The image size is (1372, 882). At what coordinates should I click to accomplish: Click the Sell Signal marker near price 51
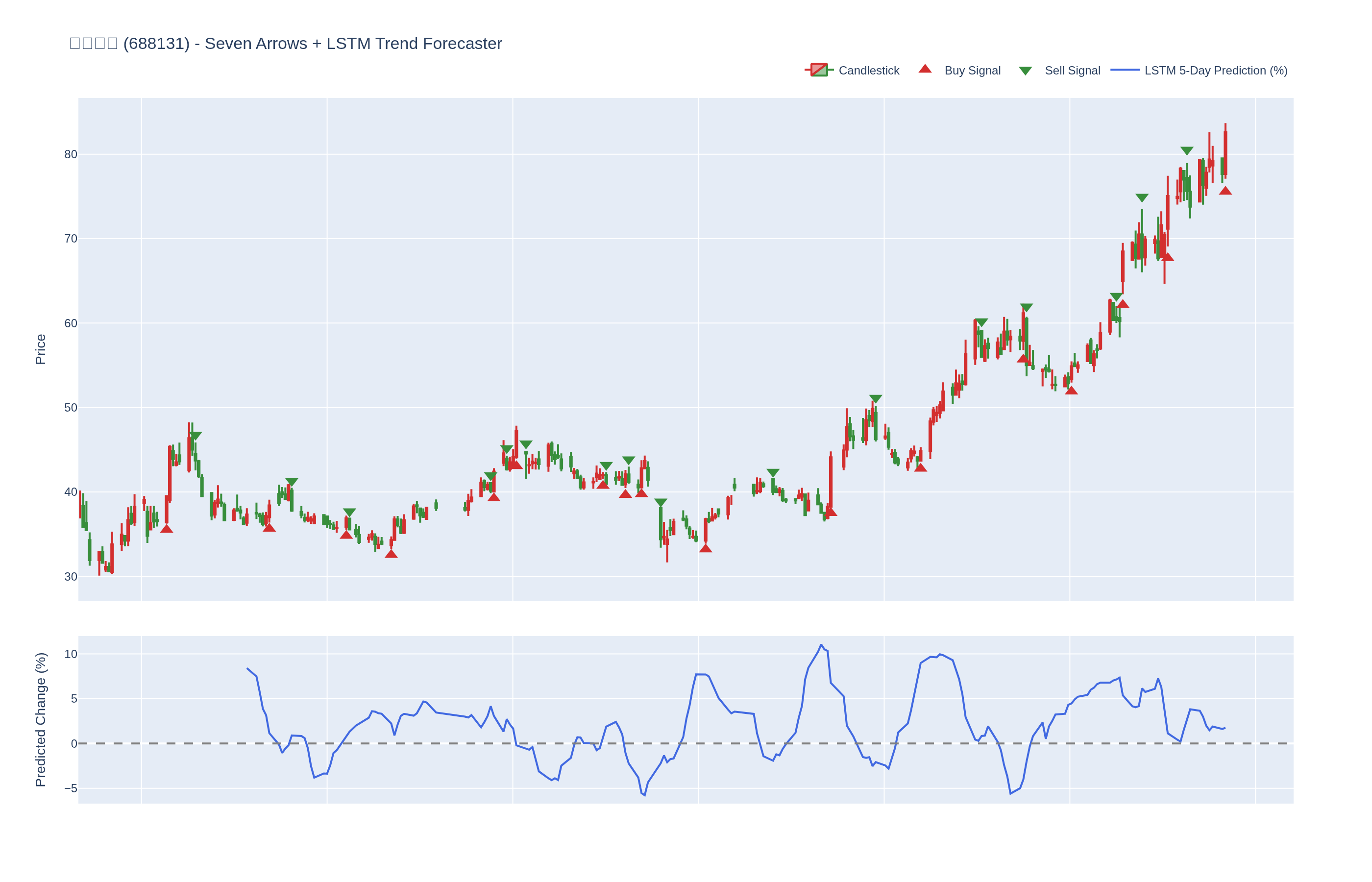(x=875, y=399)
